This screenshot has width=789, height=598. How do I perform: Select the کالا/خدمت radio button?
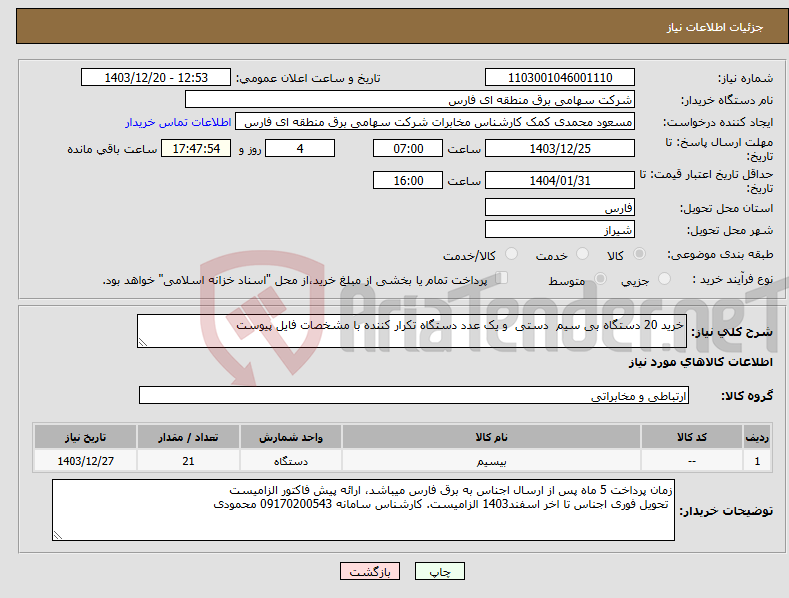(x=511, y=254)
